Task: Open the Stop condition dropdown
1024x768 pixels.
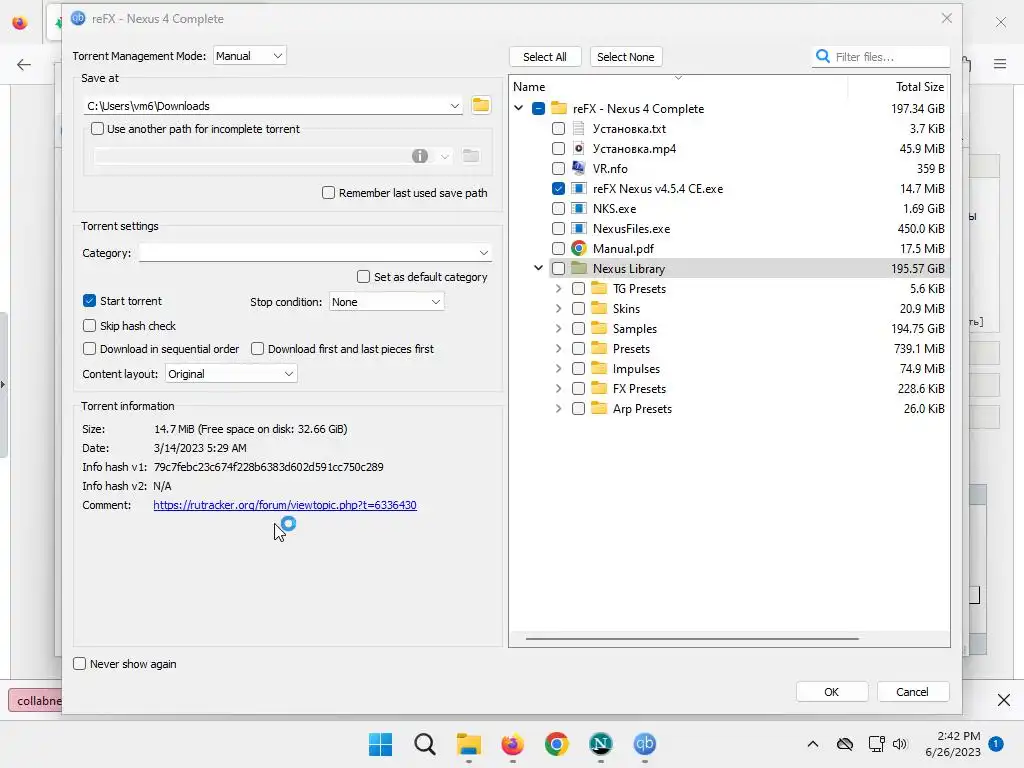Action: click(x=386, y=302)
